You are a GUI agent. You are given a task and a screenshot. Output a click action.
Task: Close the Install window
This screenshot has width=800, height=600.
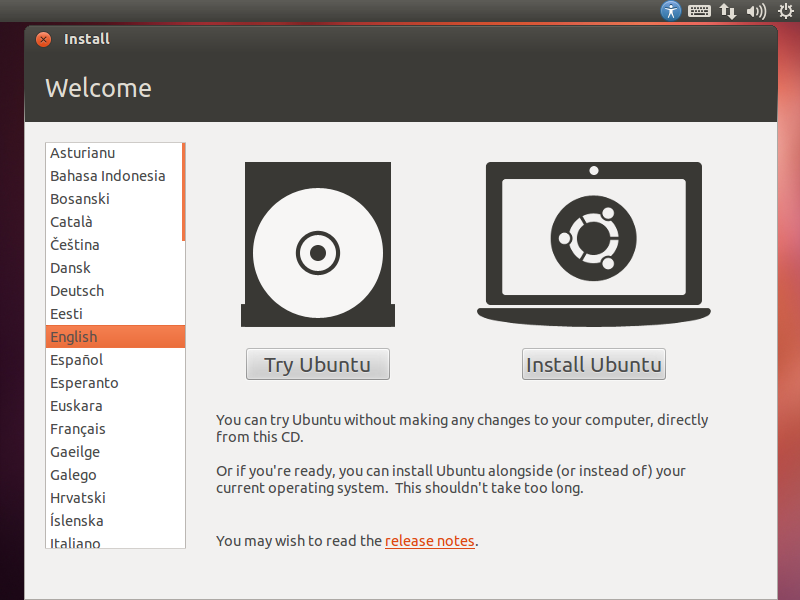[x=43, y=39]
